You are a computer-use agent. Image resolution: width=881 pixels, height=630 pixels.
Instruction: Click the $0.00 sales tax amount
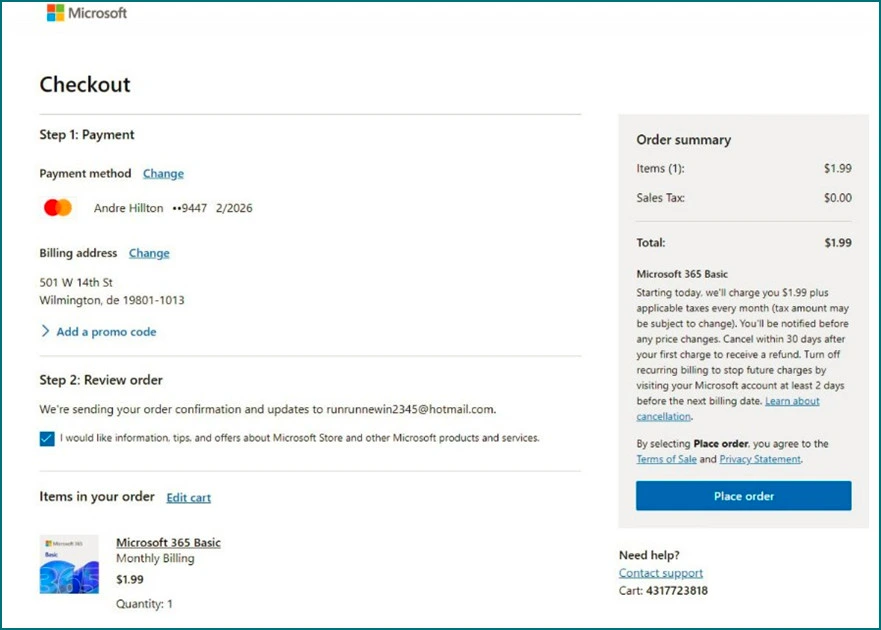(x=838, y=198)
